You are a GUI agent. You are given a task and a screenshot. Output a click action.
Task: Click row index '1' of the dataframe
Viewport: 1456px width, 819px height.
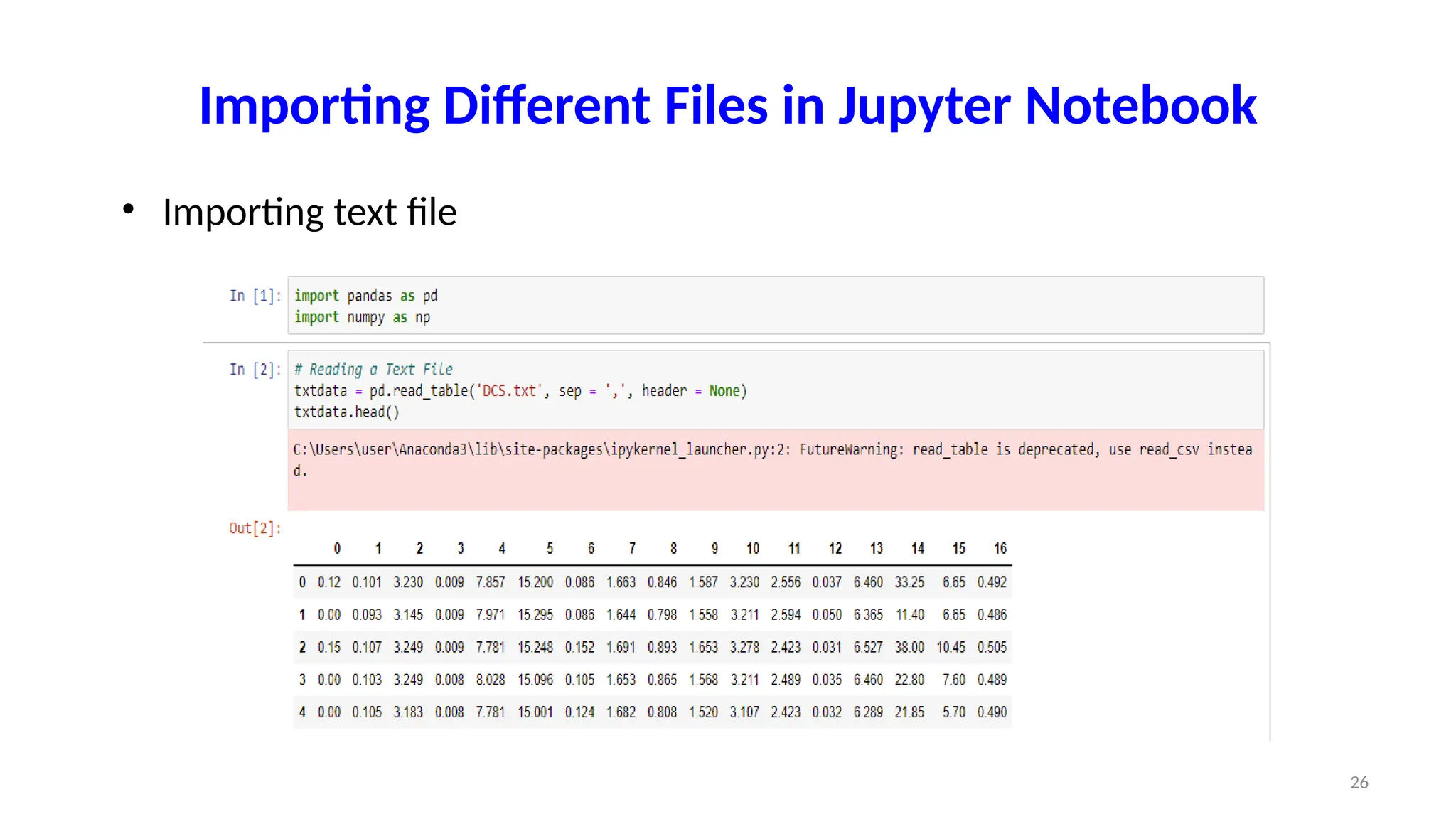(302, 615)
